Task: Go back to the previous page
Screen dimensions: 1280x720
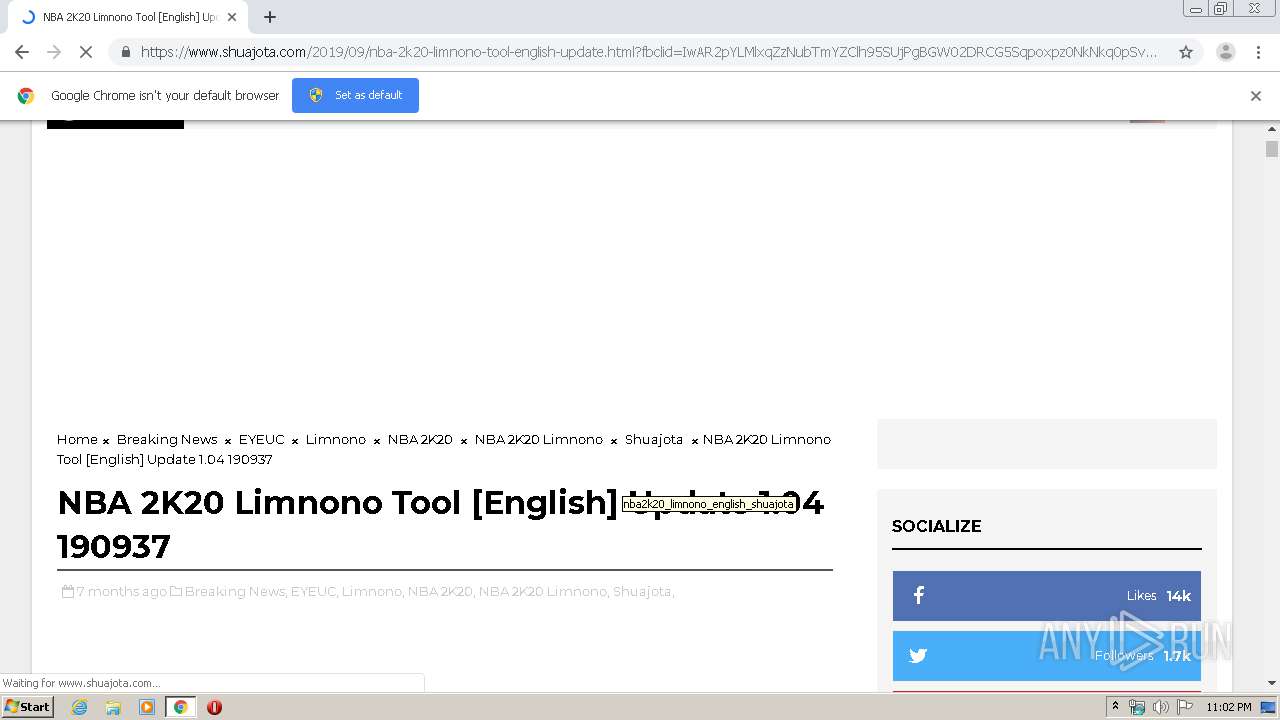Action: click(x=22, y=52)
